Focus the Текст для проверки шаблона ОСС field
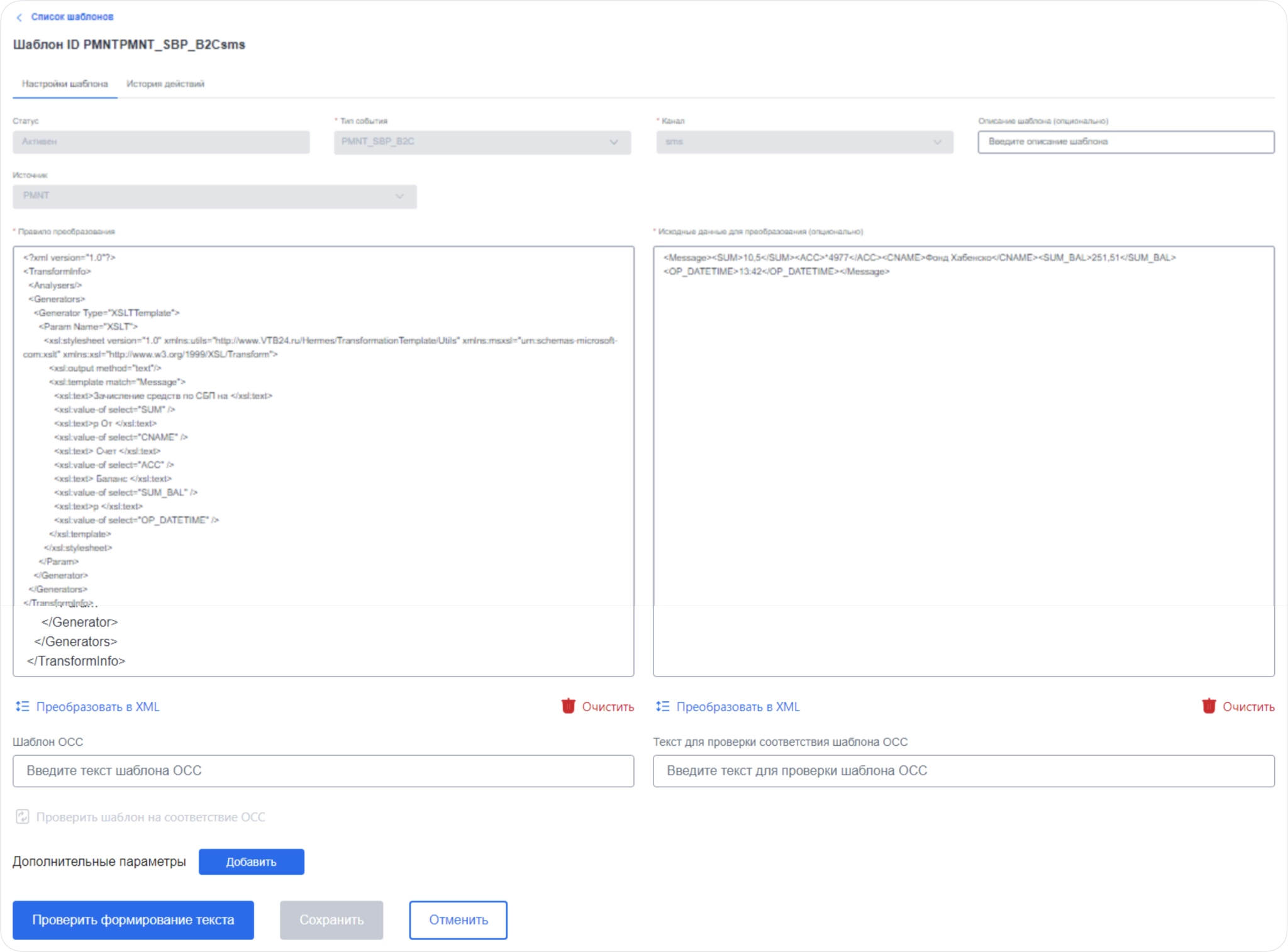This screenshot has width=1288, height=952. pyautogui.click(x=963, y=771)
